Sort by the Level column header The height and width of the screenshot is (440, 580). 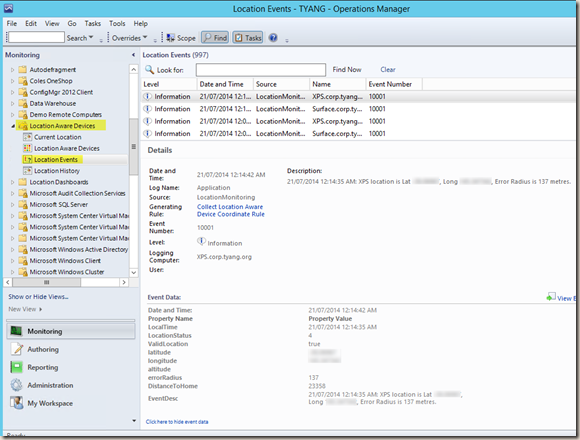pos(169,84)
